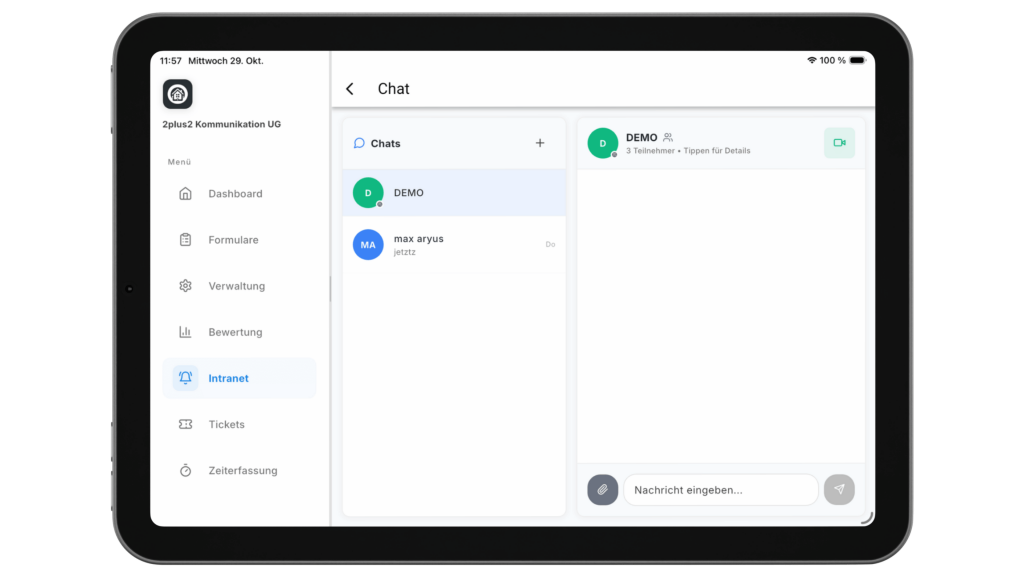Open the Tickets section
This screenshot has height=576, width=1024.
[226, 424]
